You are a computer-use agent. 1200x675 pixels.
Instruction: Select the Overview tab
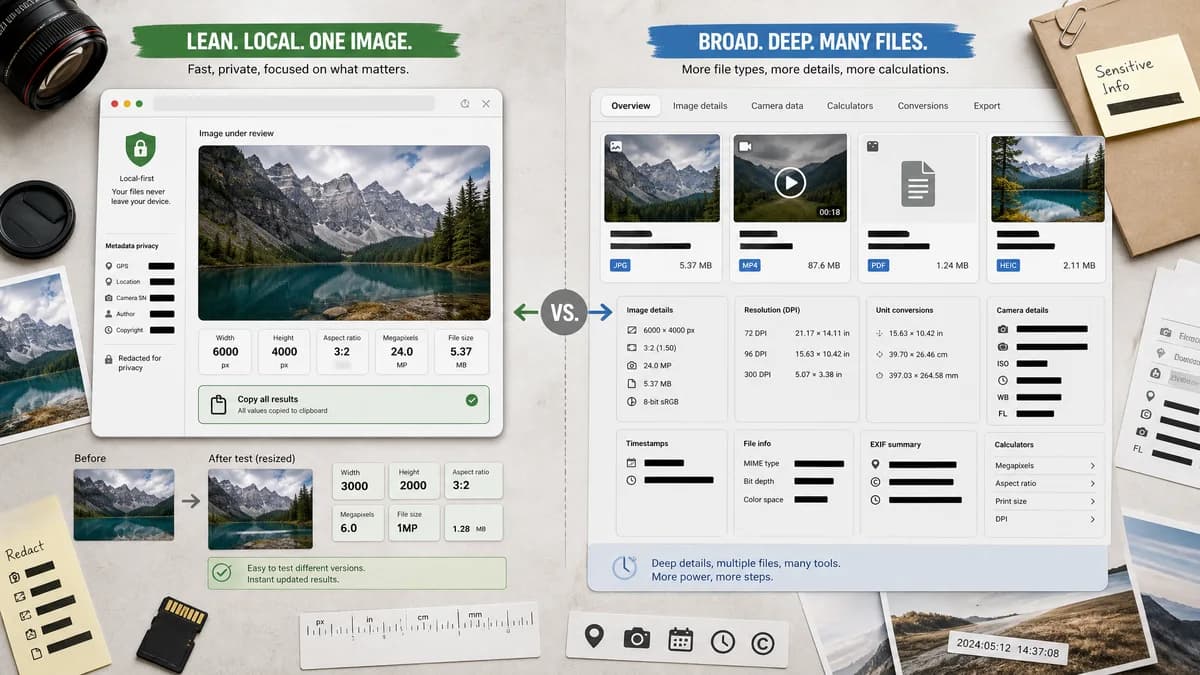[x=631, y=105]
